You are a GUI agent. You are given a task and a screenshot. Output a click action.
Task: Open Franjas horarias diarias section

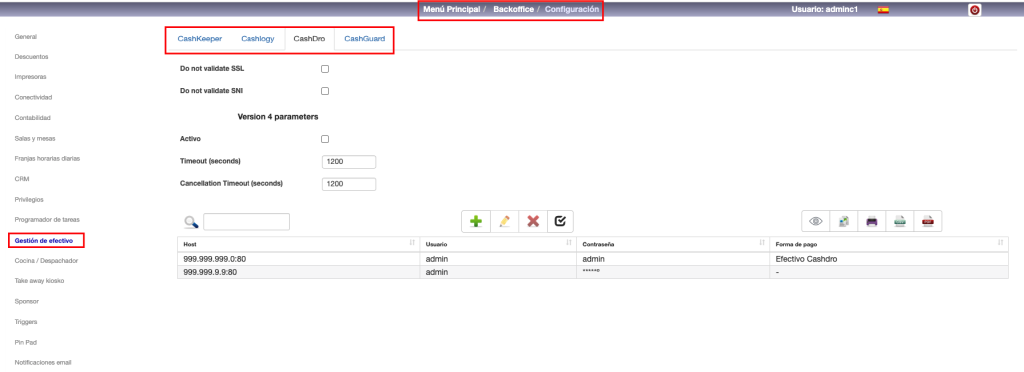tap(47, 159)
